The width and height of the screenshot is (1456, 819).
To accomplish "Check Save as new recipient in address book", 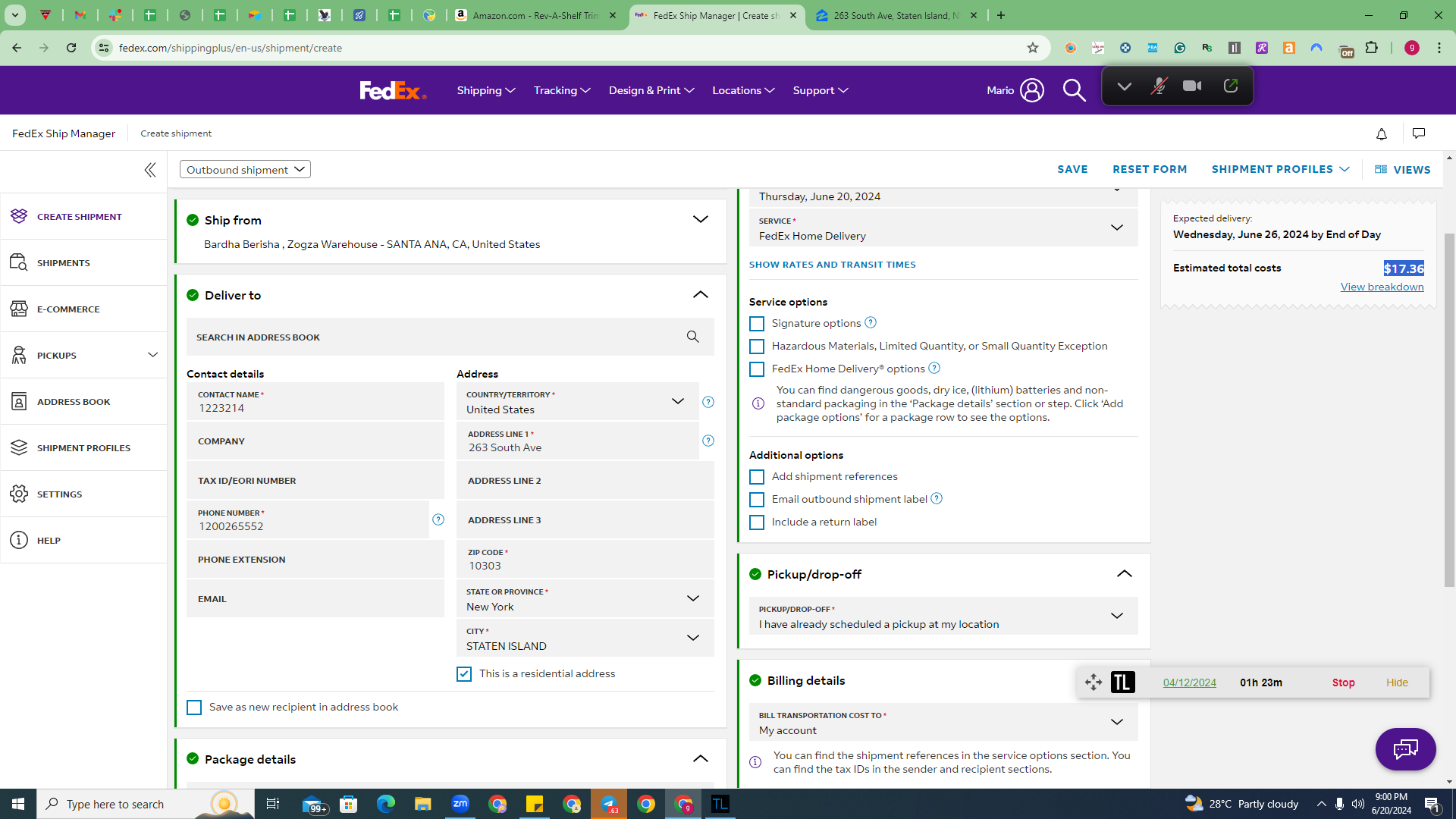I will click(x=194, y=708).
